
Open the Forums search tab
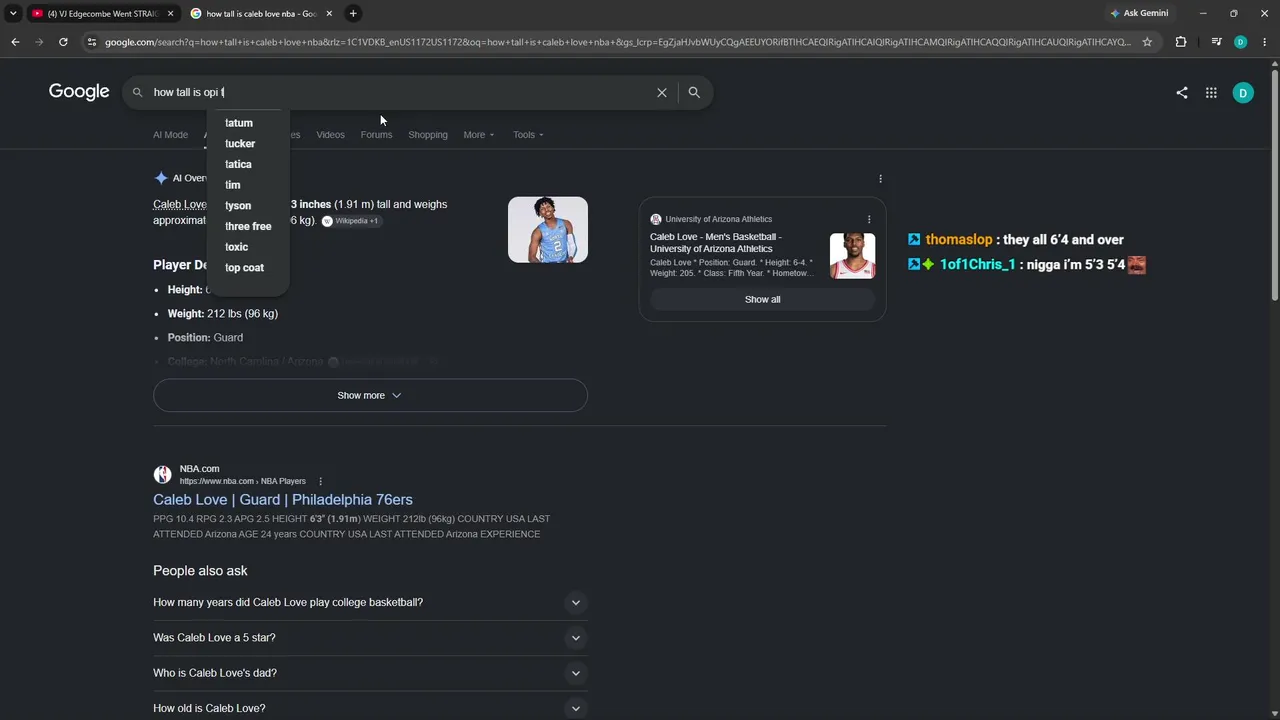tap(376, 135)
